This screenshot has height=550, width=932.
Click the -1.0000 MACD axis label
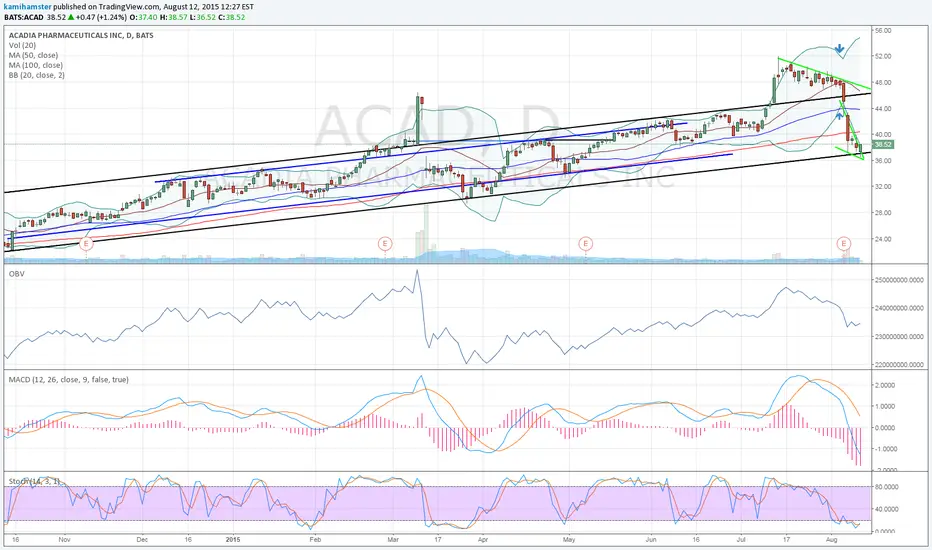coord(884,449)
